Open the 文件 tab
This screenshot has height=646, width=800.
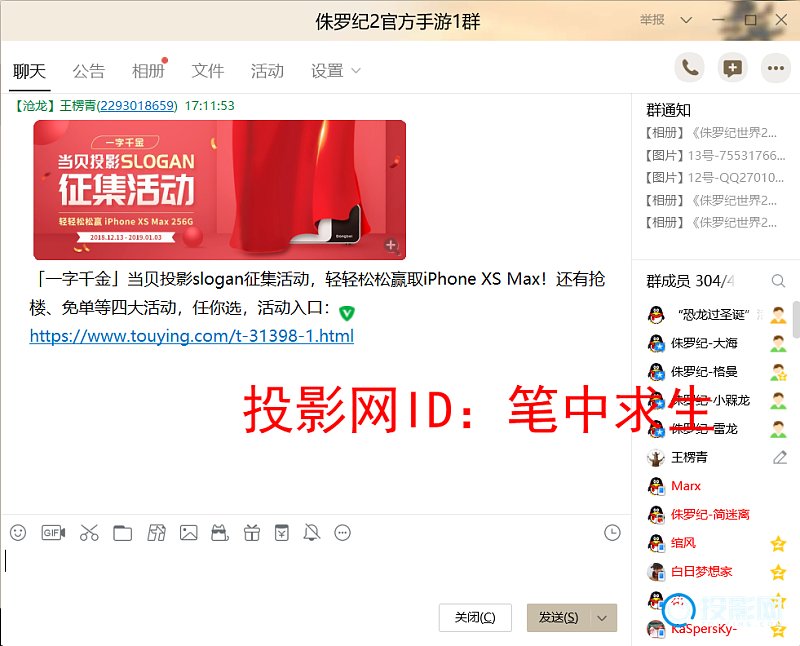coord(208,71)
